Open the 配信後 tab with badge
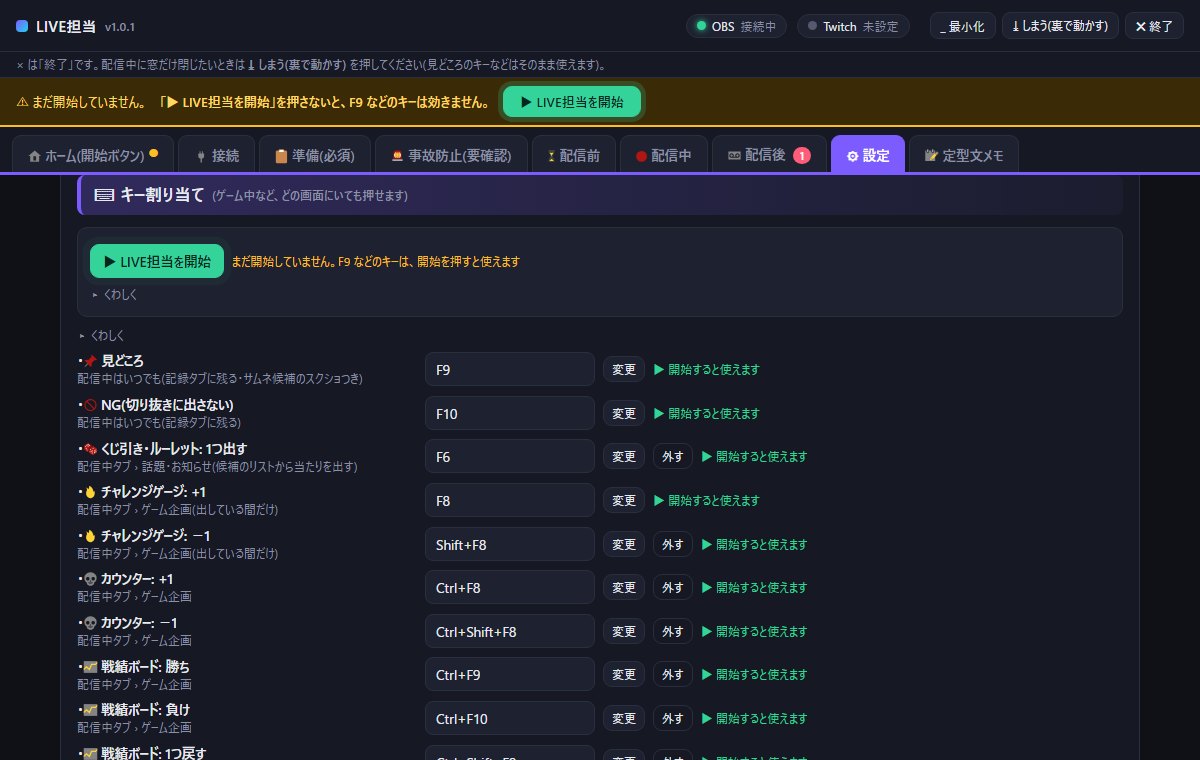This screenshot has width=1200, height=760. [769, 155]
